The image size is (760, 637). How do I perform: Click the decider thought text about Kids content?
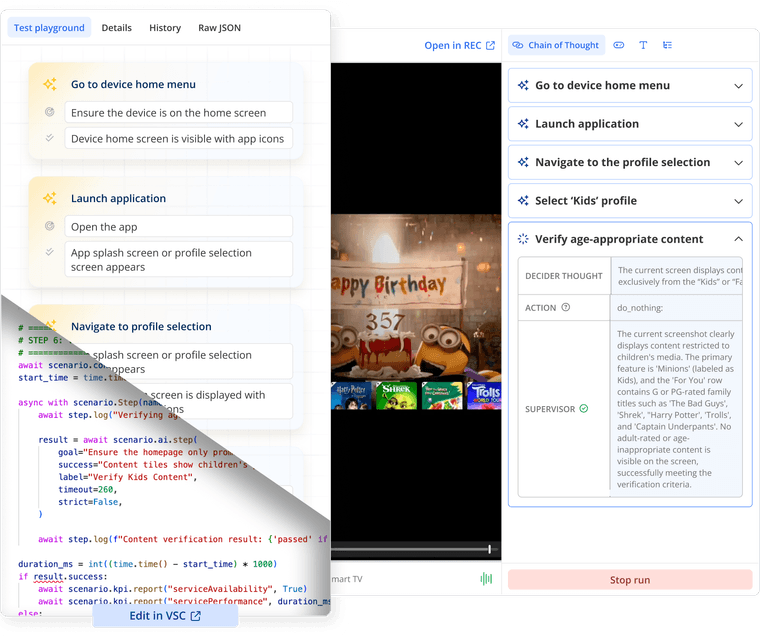point(680,276)
